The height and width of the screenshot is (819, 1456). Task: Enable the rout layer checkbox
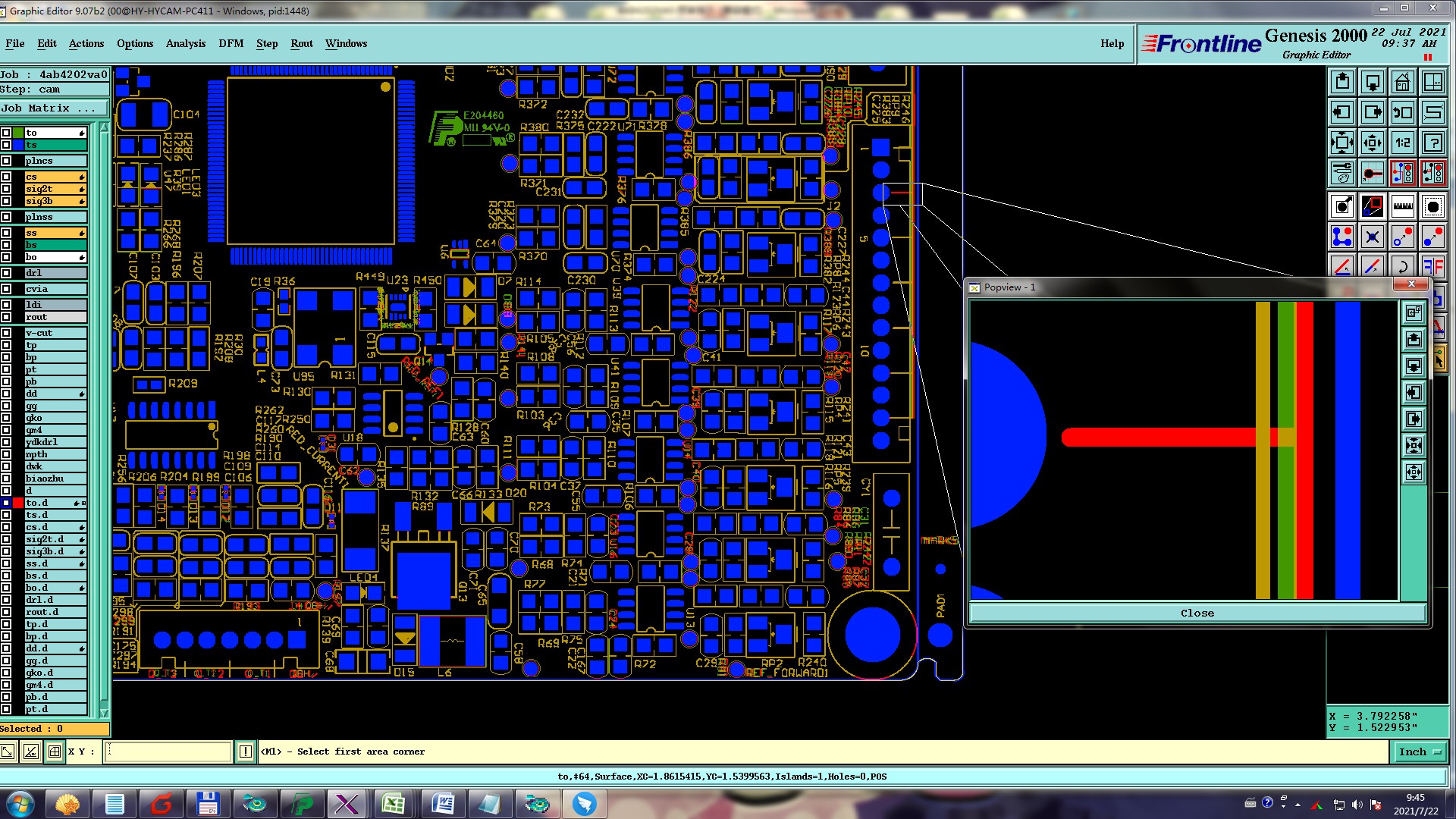click(6, 317)
